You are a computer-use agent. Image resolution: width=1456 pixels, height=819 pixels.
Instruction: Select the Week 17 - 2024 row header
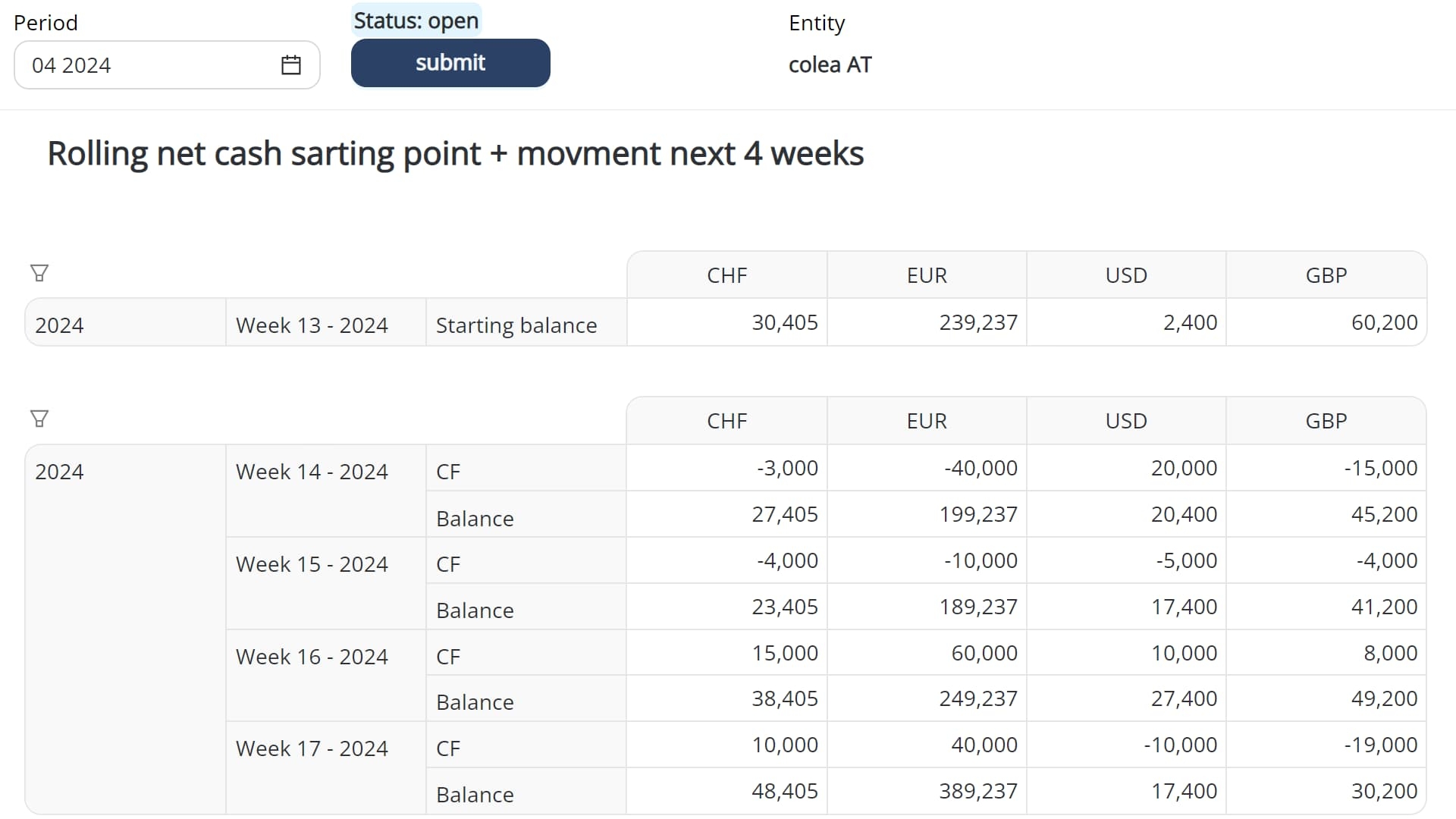312,748
